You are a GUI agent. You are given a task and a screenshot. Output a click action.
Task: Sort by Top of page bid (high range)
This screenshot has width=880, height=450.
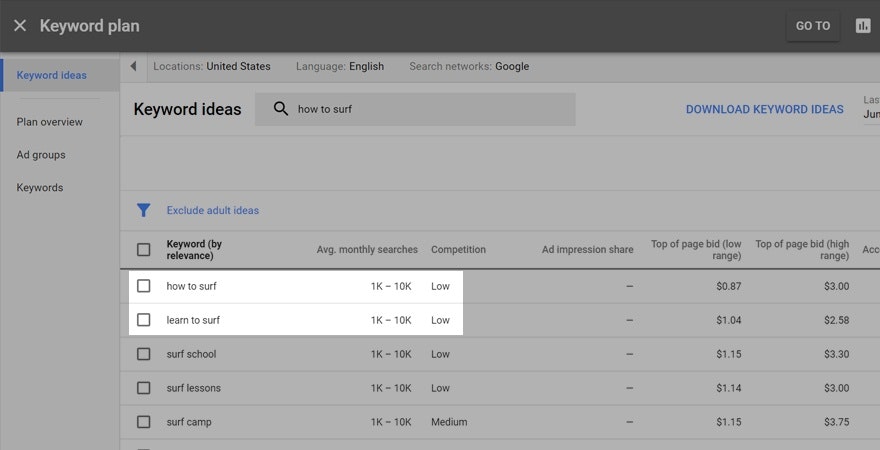tap(802, 250)
